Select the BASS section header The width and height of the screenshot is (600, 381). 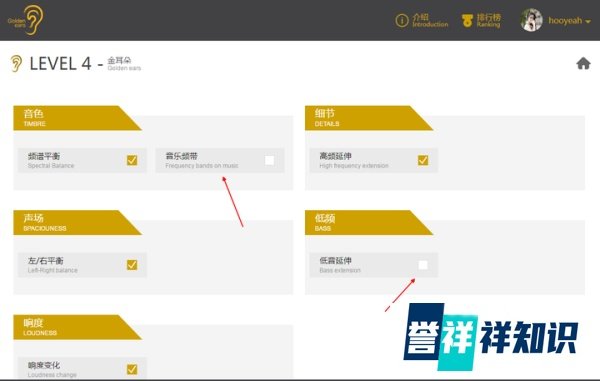click(368, 222)
